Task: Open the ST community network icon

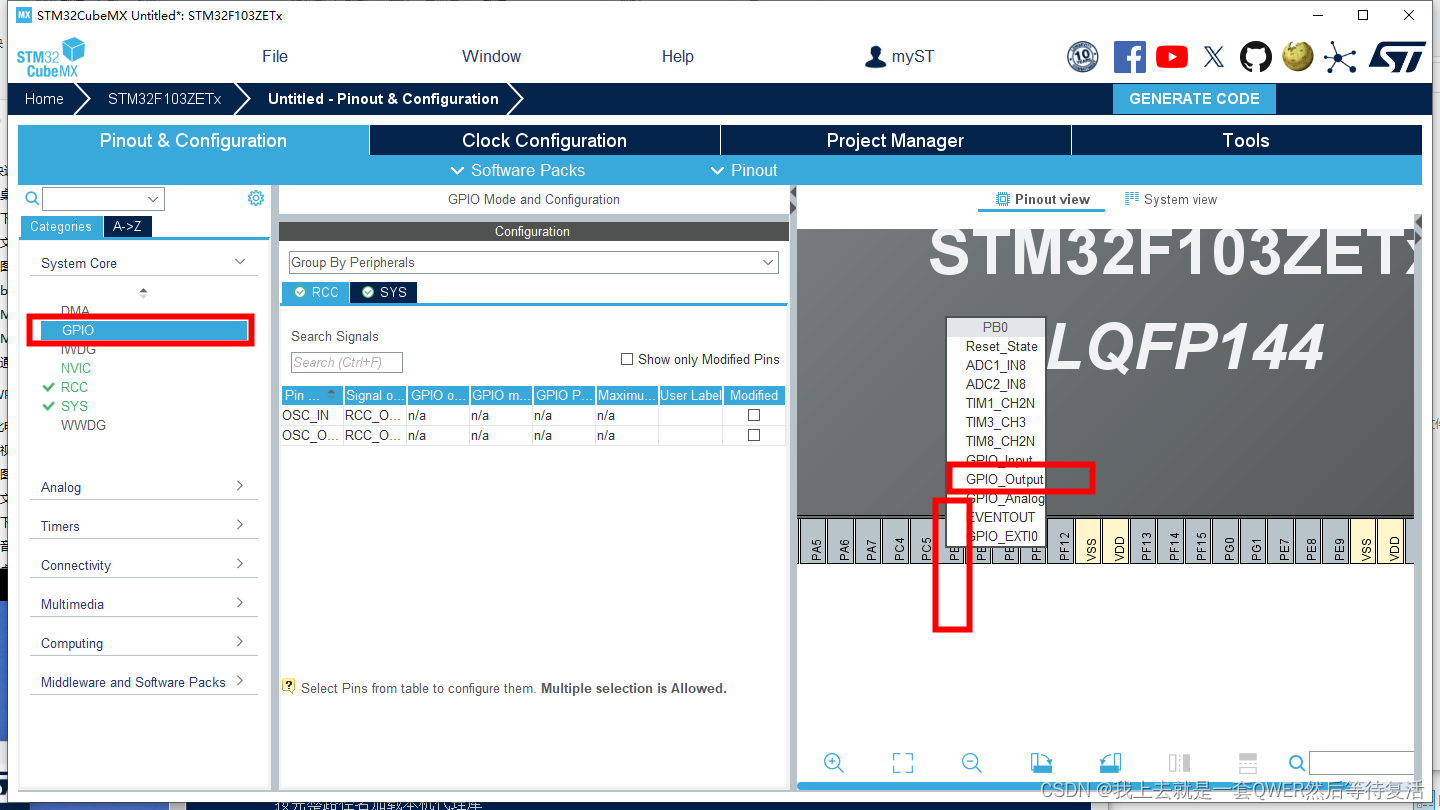Action: coord(1340,57)
